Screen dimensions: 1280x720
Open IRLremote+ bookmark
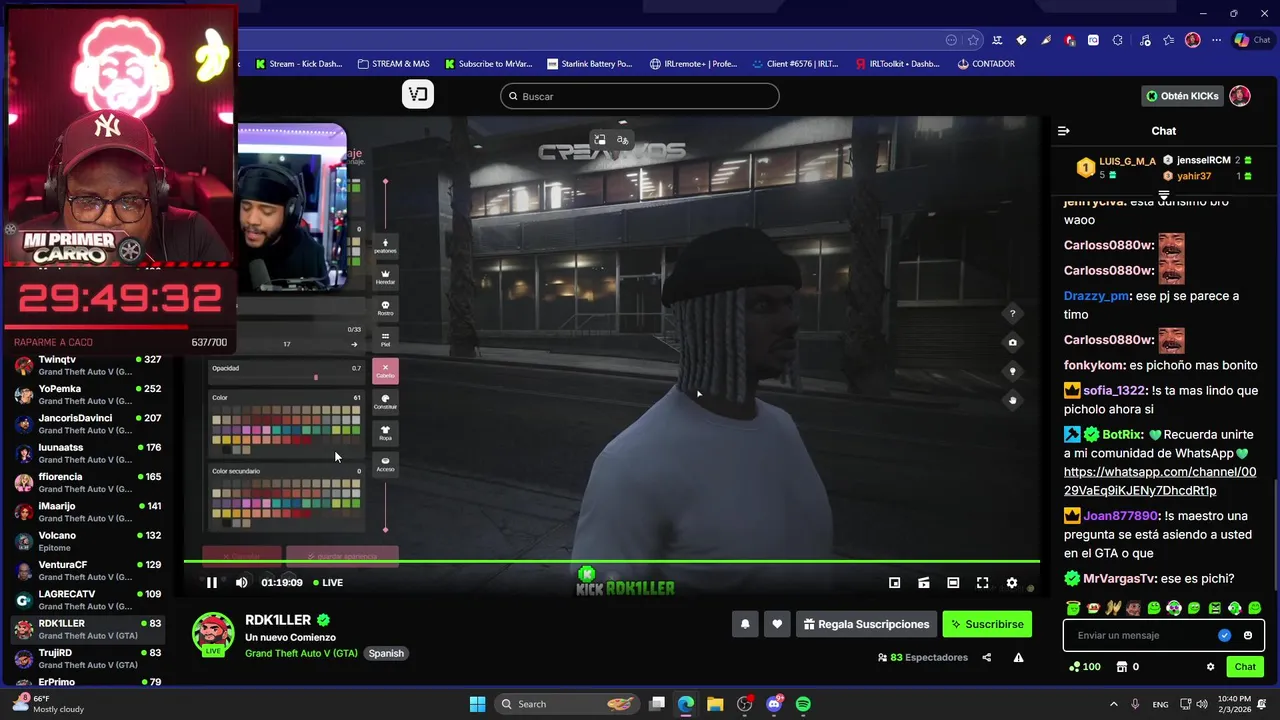[x=693, y=64]
